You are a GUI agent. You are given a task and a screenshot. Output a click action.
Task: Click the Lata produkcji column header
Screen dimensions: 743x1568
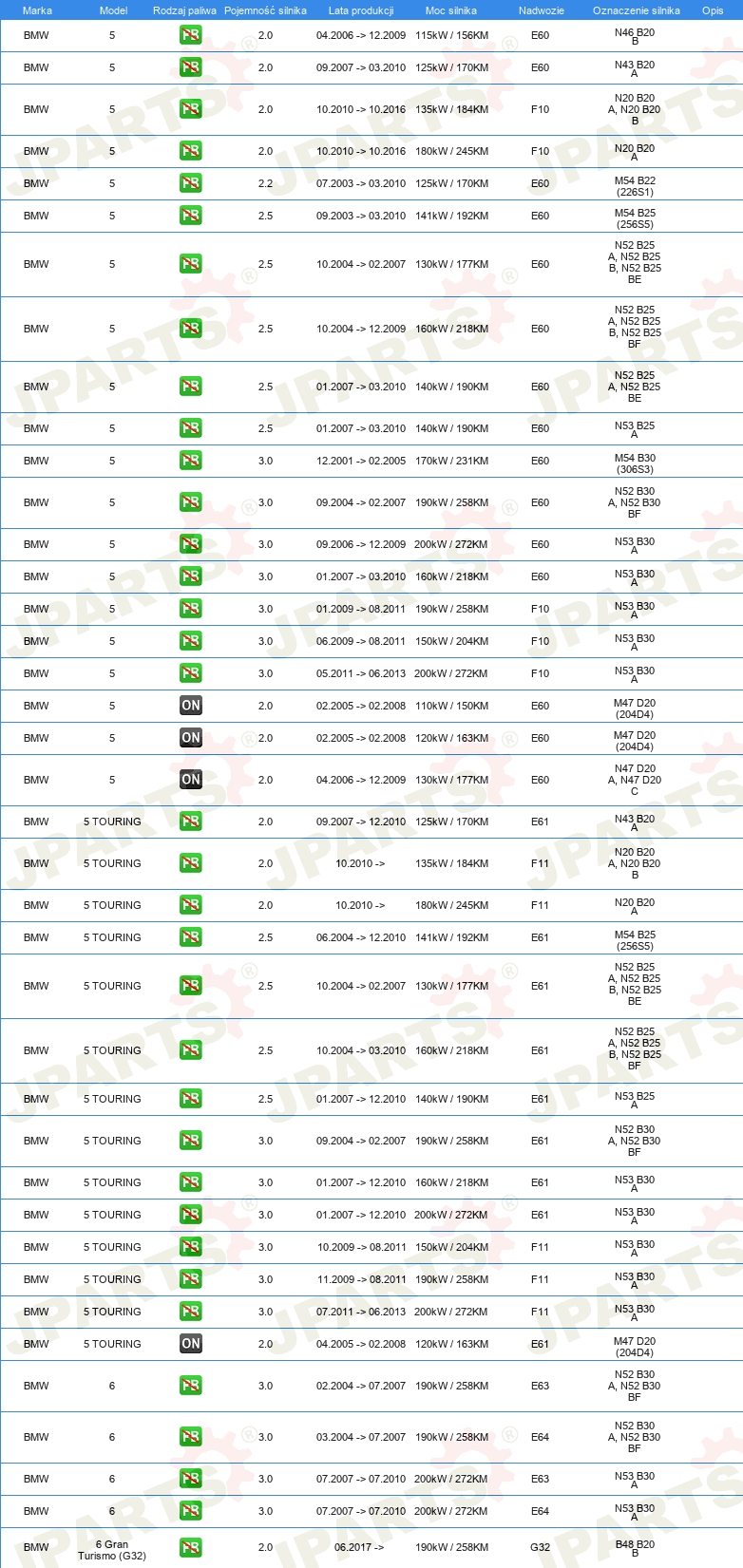tap(361, 10)
